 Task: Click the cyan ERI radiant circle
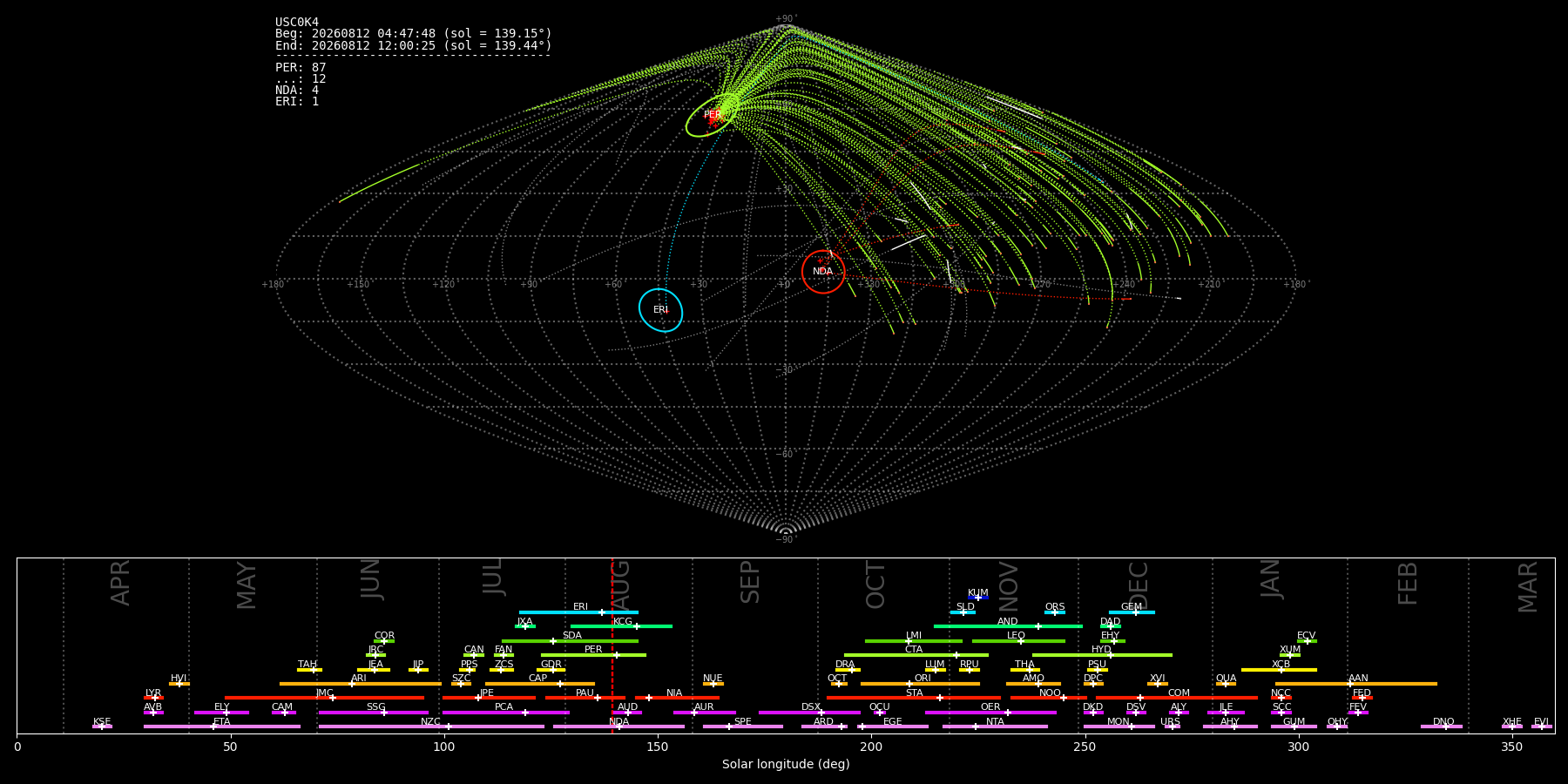[660, 310]
